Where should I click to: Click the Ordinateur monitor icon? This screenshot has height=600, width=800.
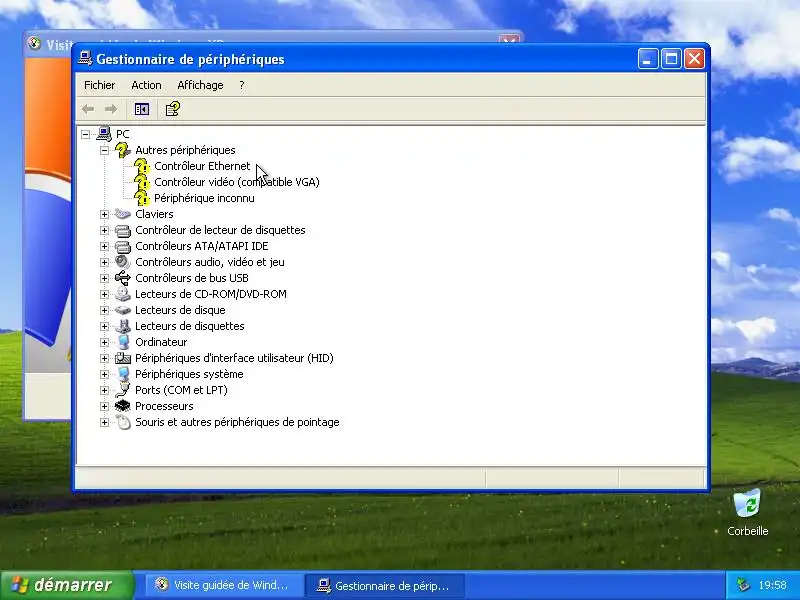click(123, 342)
